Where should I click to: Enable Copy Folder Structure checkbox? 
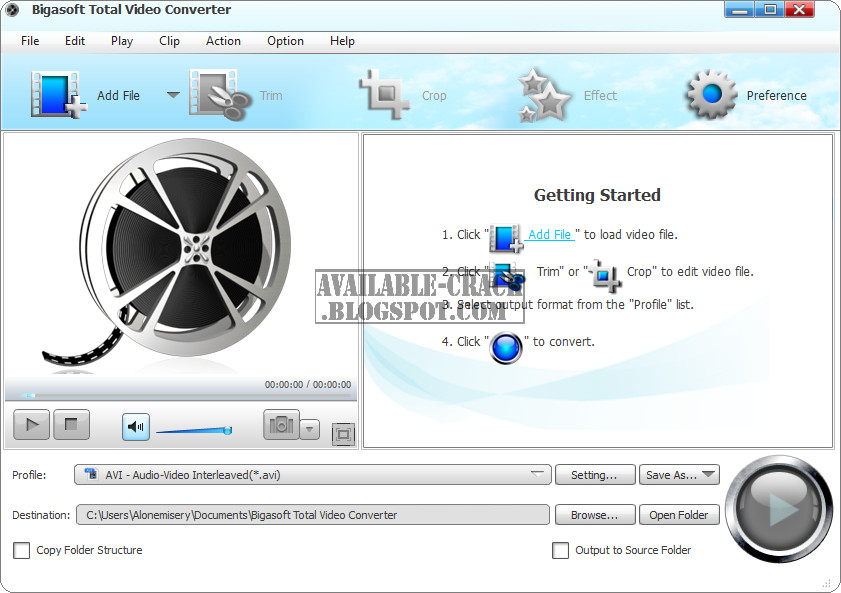[21, 550]
